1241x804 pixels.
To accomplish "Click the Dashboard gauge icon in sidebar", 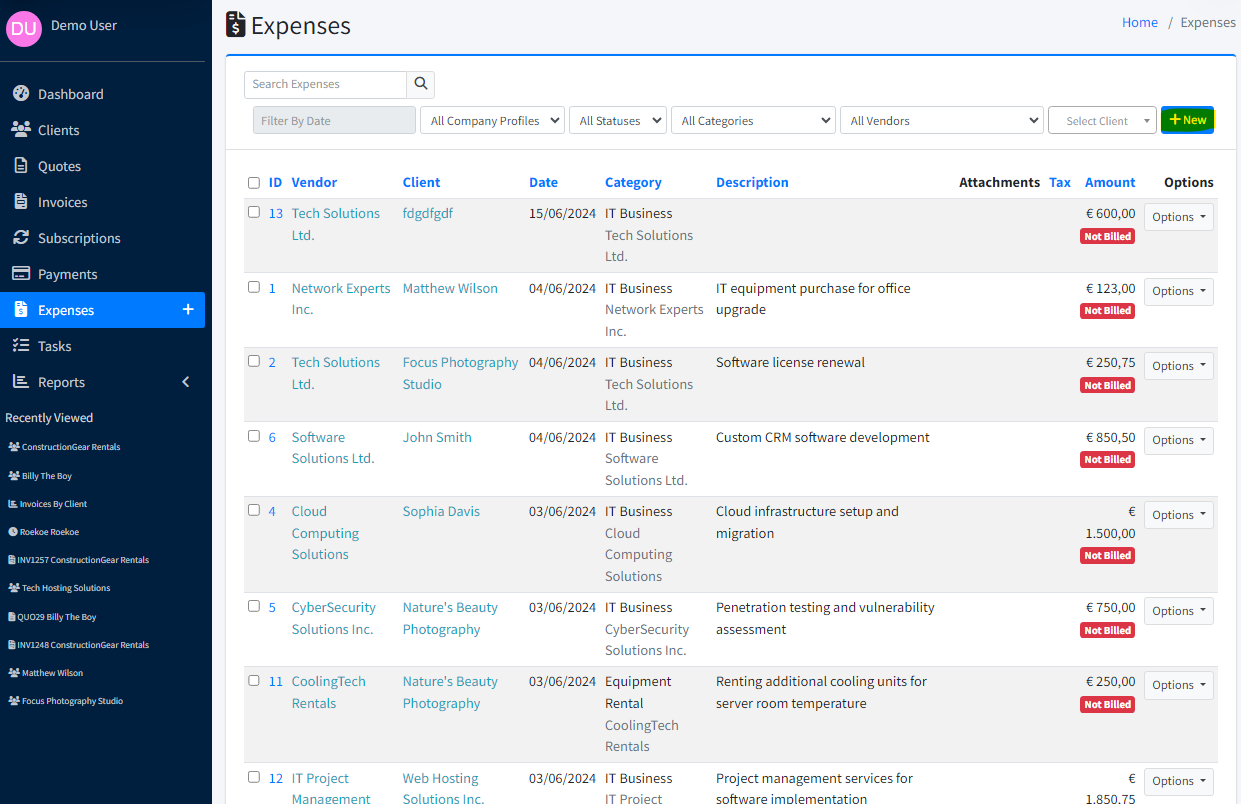I will click(20, 94).
